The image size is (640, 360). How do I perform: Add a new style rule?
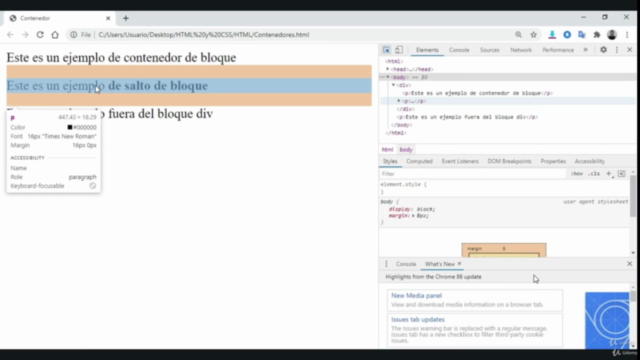tap(609, 174)
